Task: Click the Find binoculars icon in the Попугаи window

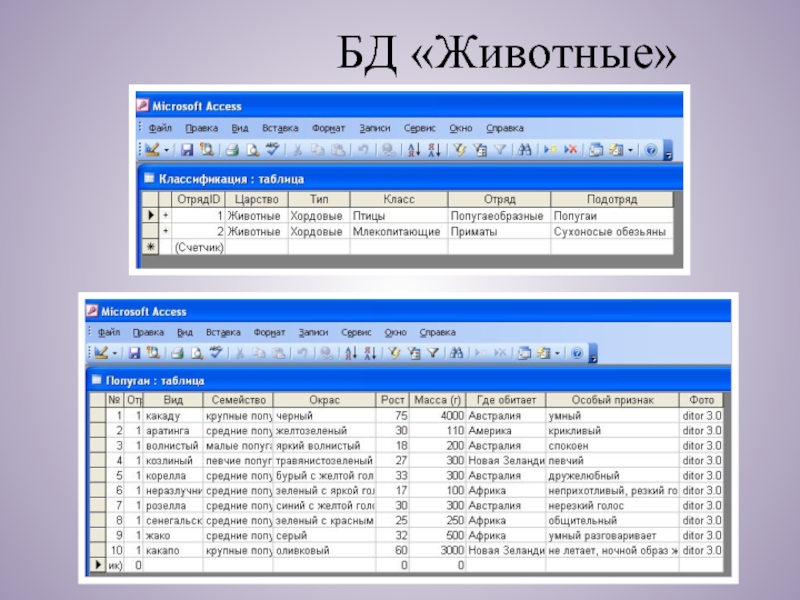Action: tap(457, 353)
